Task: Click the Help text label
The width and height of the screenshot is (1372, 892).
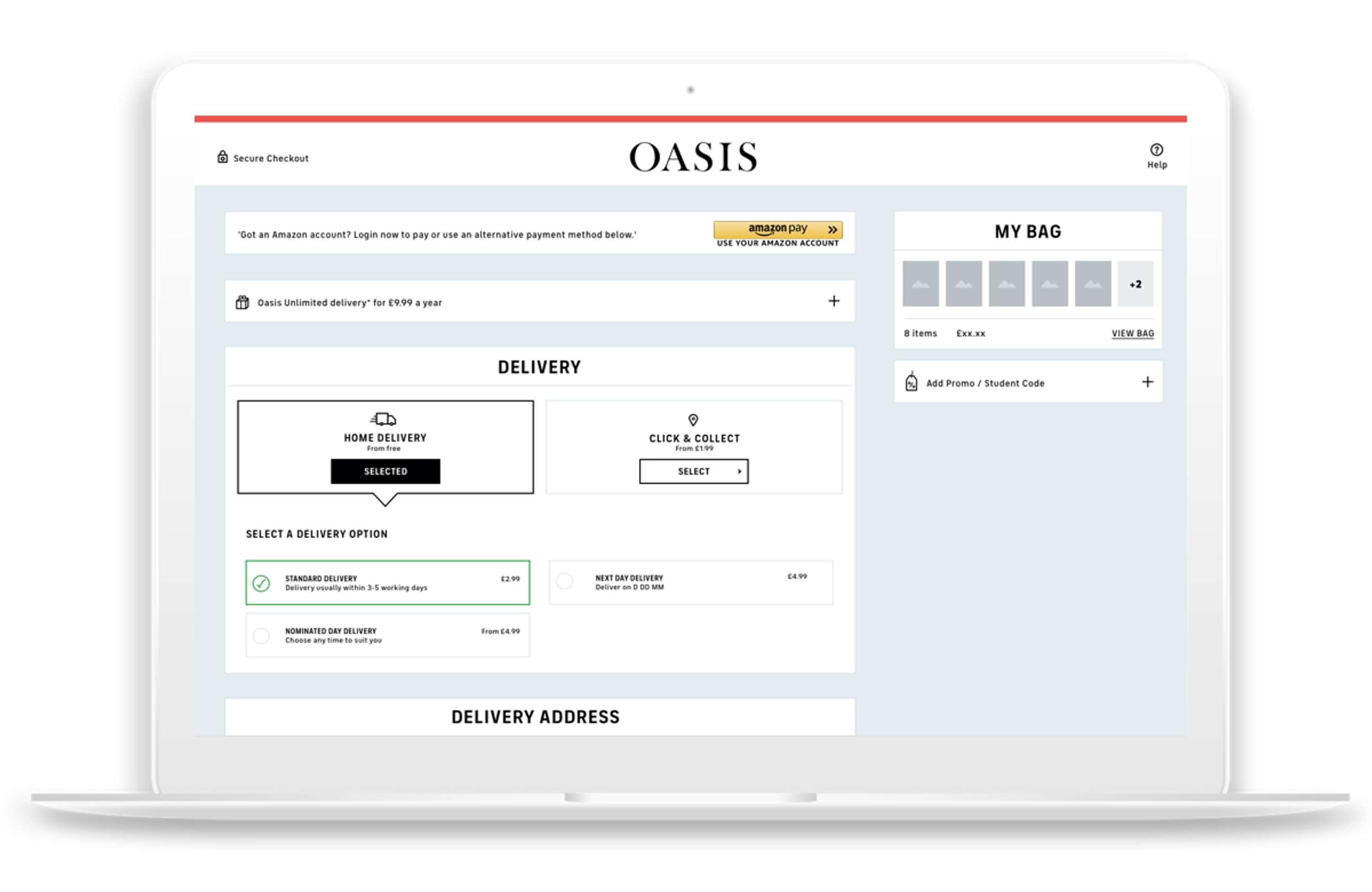Action: [x=1157, y=165]
